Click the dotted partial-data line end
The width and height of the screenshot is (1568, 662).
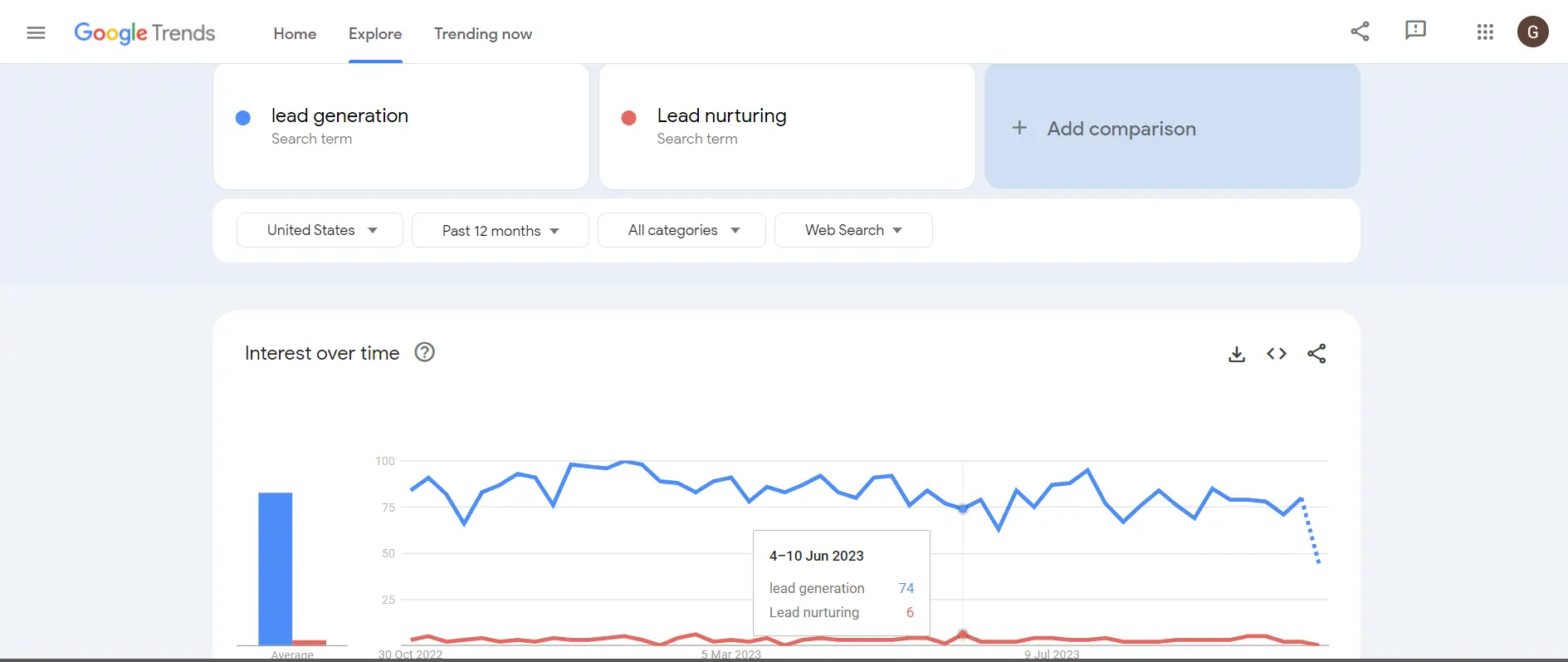(1318, 561)
